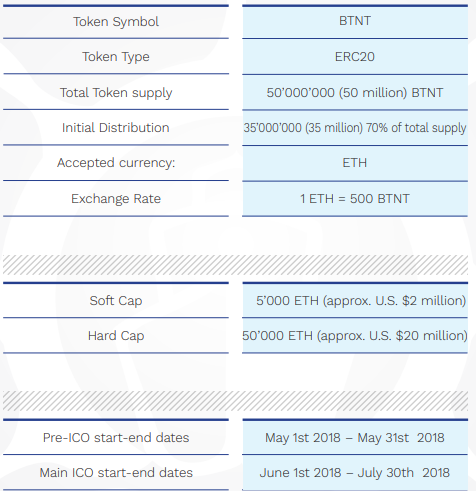Select the 35'000'000 70% of supply value
476x491 pixels.
tap(355, 128)
